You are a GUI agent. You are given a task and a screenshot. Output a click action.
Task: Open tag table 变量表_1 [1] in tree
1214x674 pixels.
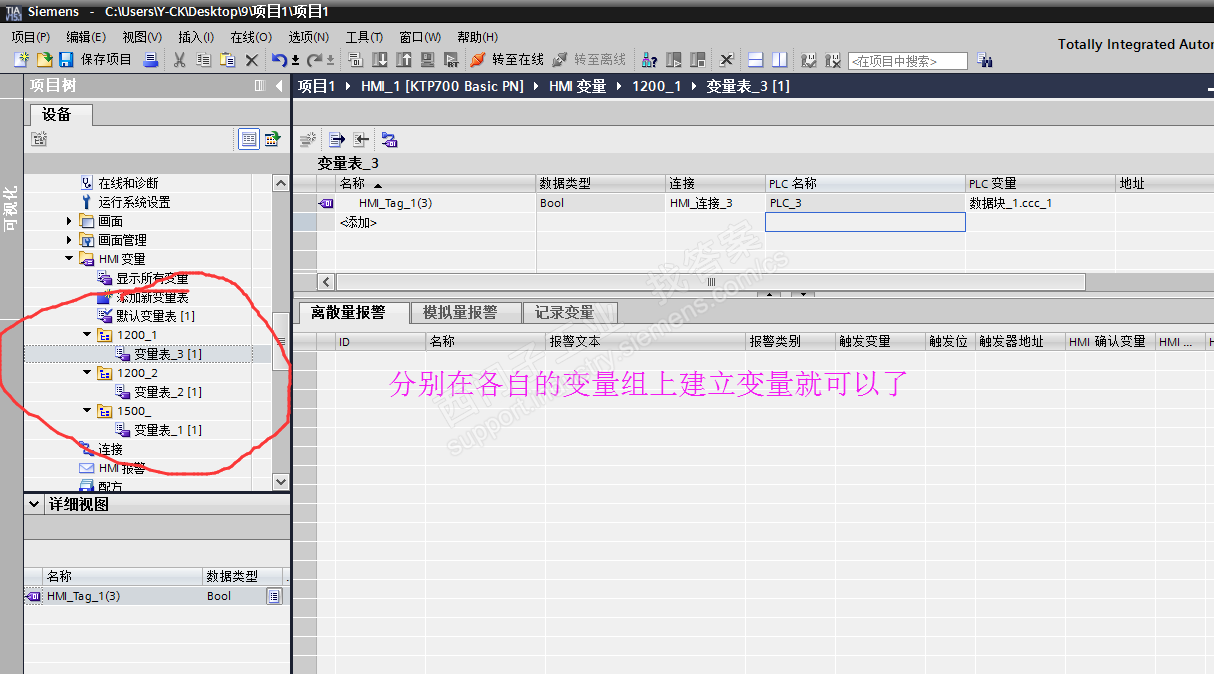pyautogui.click(x=168, y=430)
